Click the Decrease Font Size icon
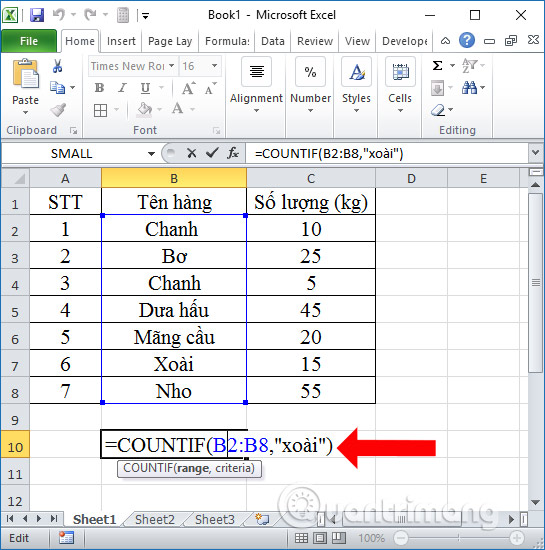545x550 pixels. (x=210, y=88)
